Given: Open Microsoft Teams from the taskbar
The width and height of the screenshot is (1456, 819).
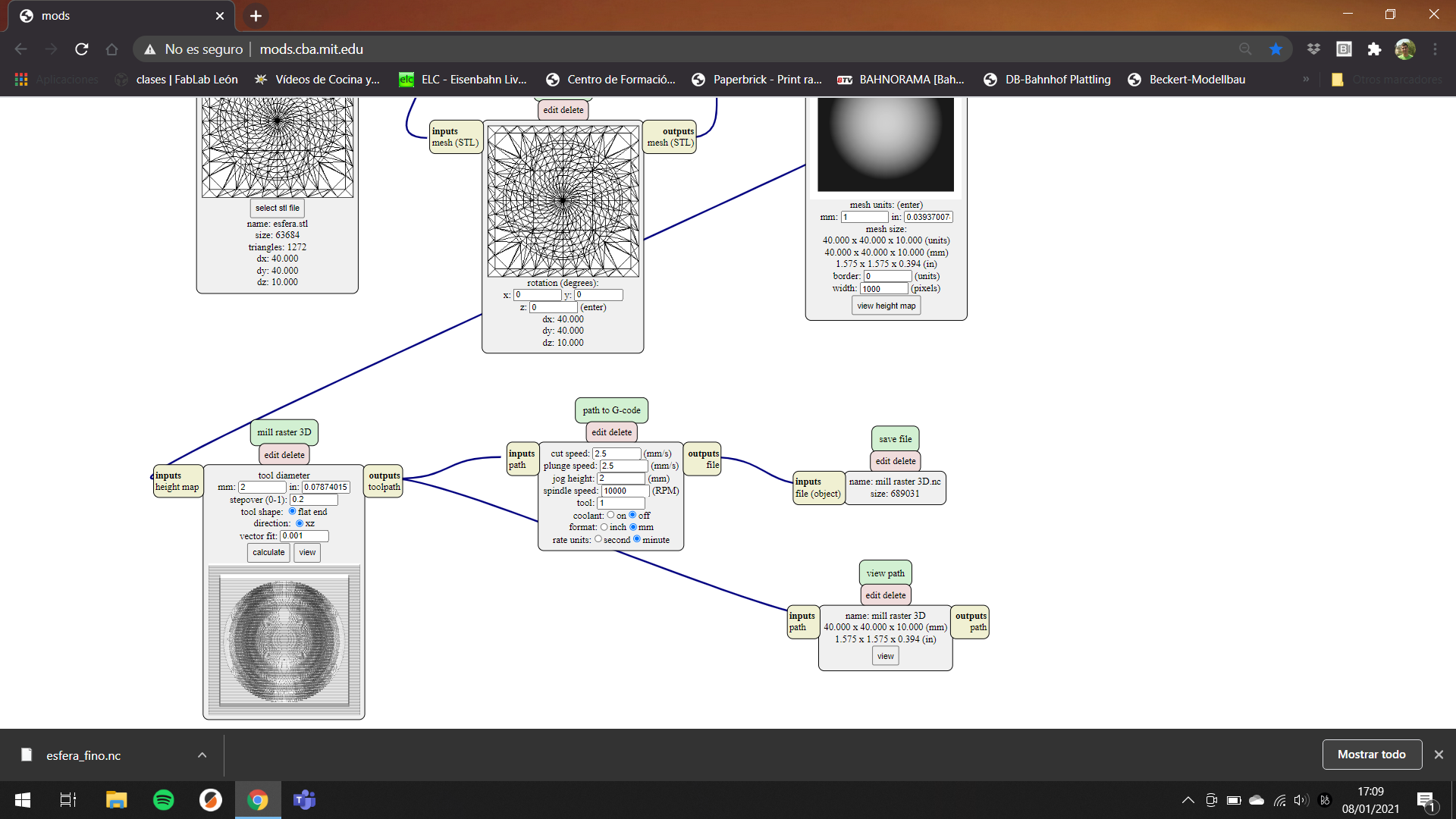Looking at the screenshot, I should 304,800.
